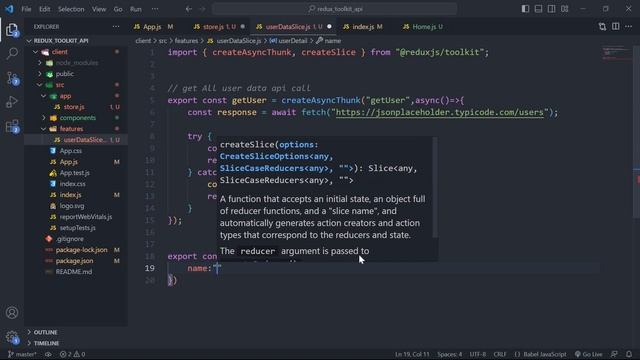Click the CRLF end of line selector
640x360 pixels.
point(500,354)
